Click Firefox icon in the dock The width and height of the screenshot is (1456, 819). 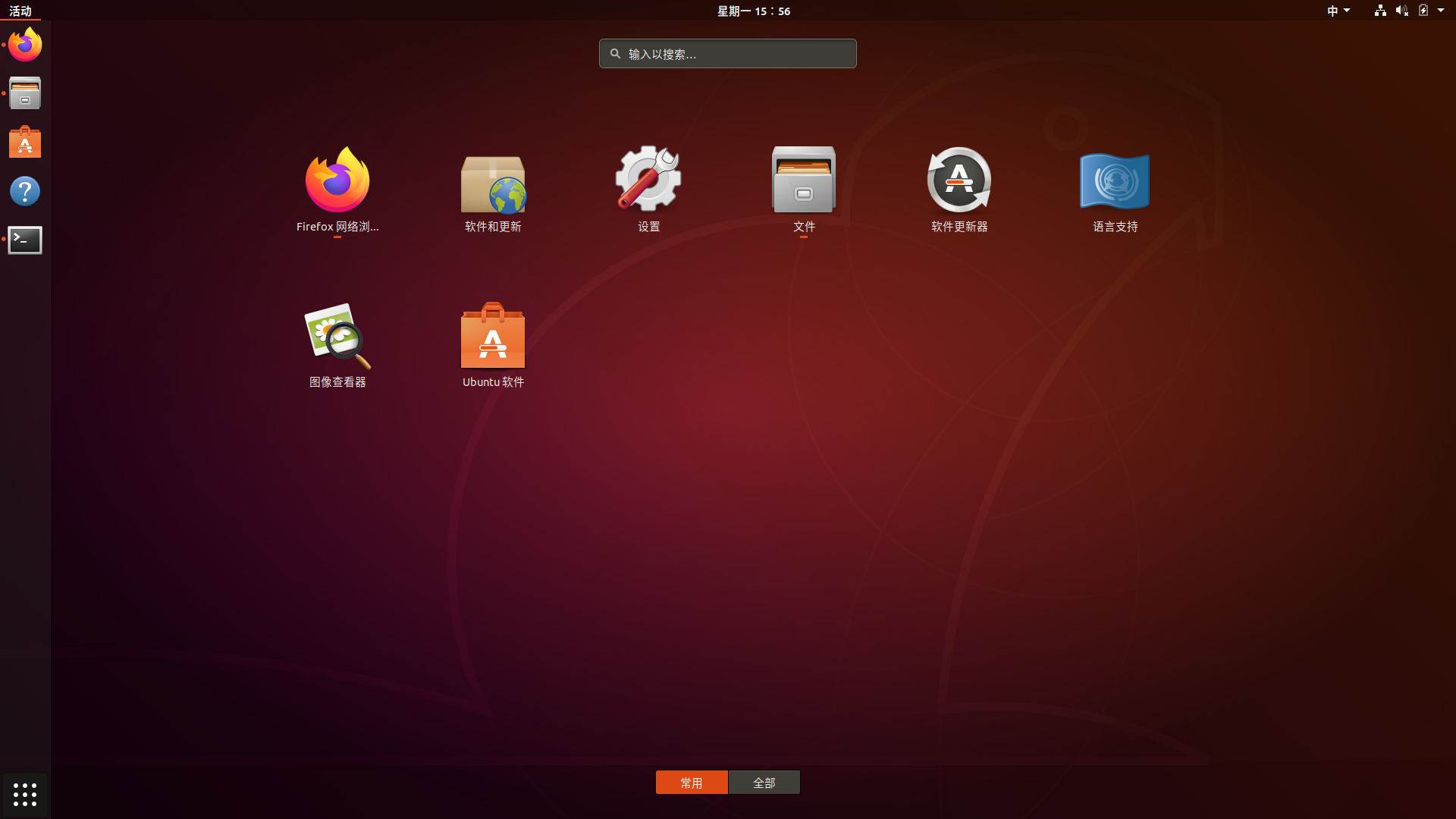pyautogui.click(x=25, y=44)
